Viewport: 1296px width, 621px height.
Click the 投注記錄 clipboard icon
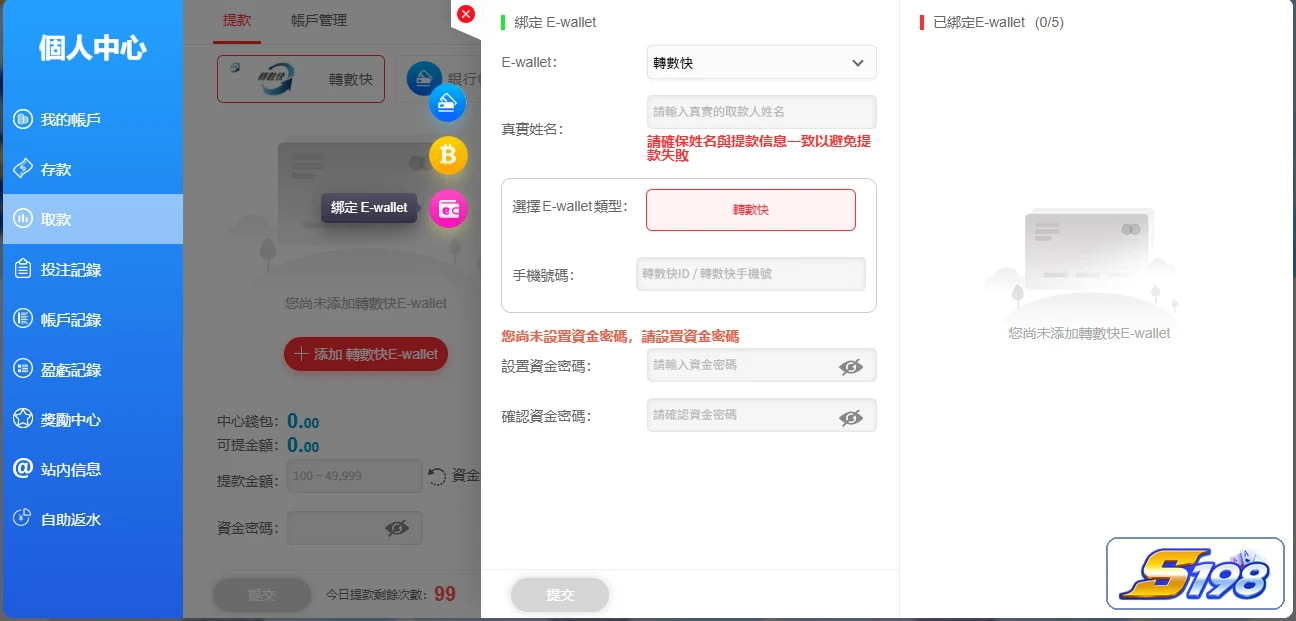tap(22, 269)
